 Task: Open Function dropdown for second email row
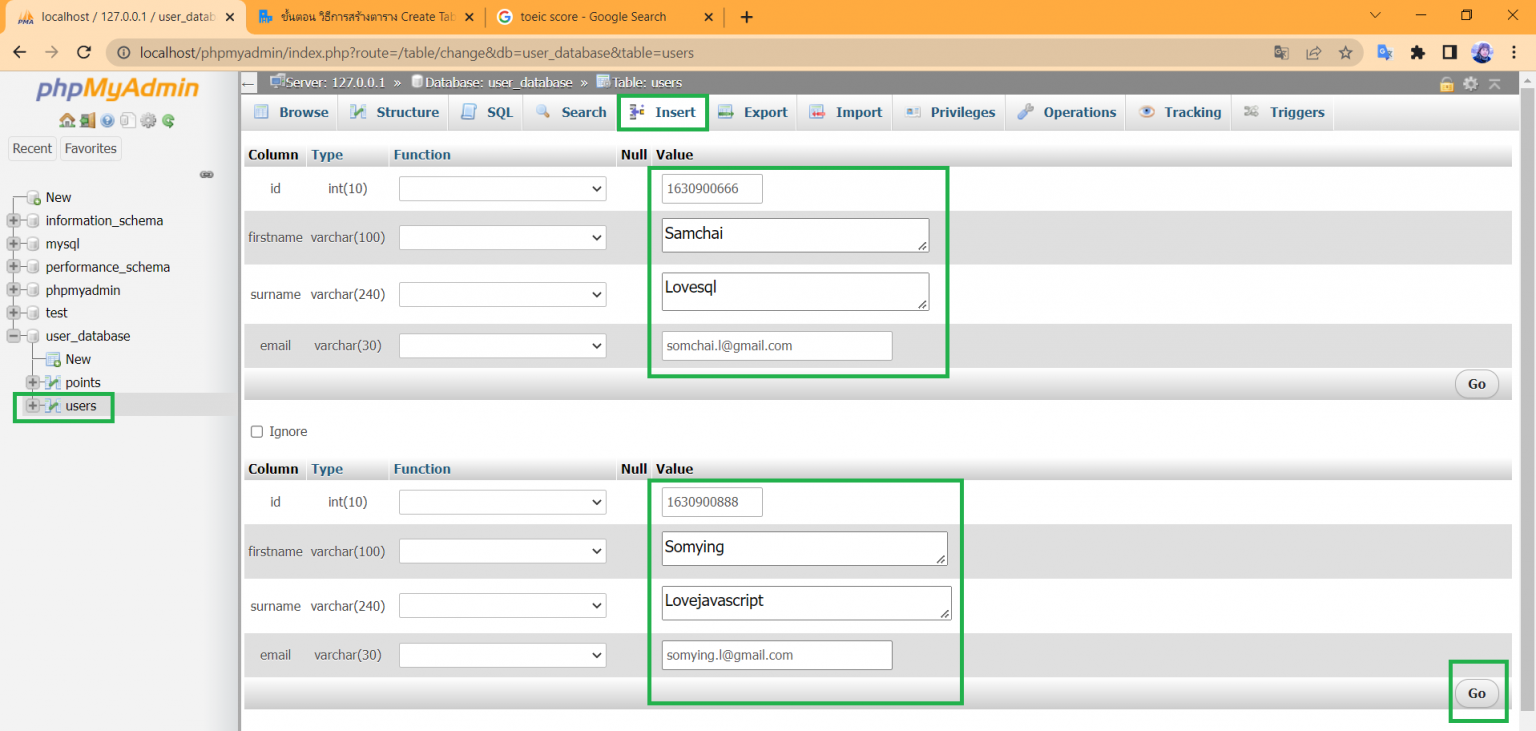(502, 656)
